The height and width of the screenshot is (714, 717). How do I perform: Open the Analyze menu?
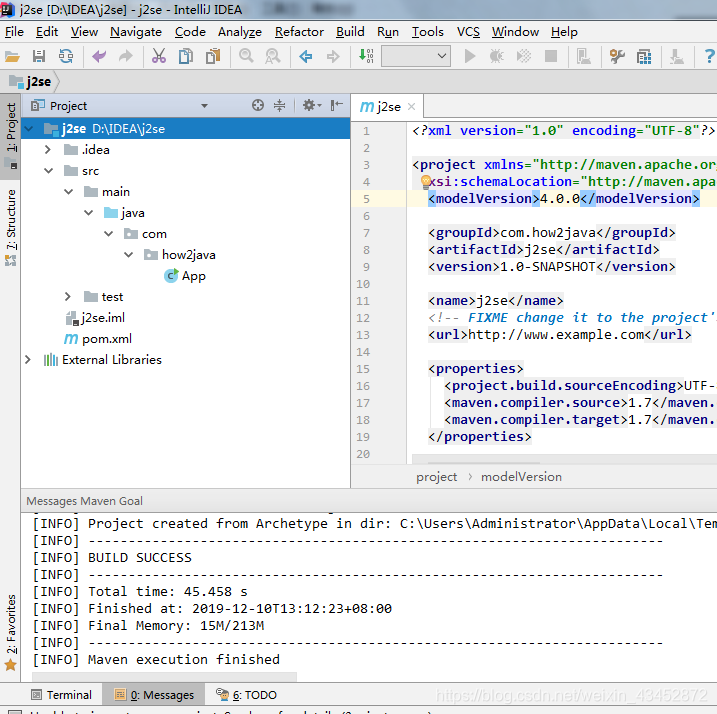[x=240, y=32]
